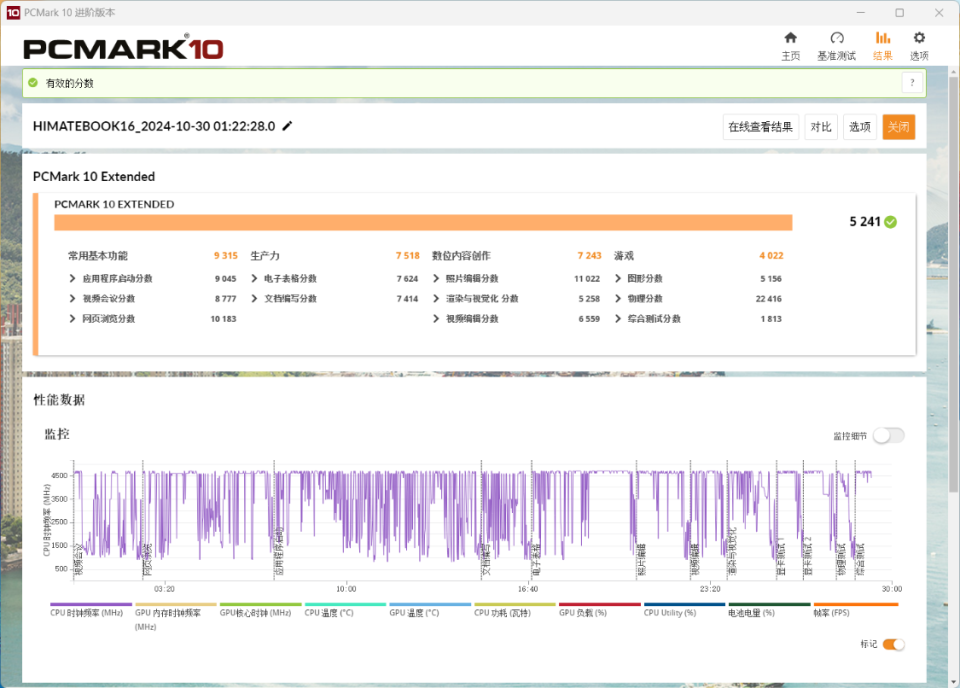Click the green check icon beside 有效的分数
This screenshot has width=960, height=688.
(33, 83)
